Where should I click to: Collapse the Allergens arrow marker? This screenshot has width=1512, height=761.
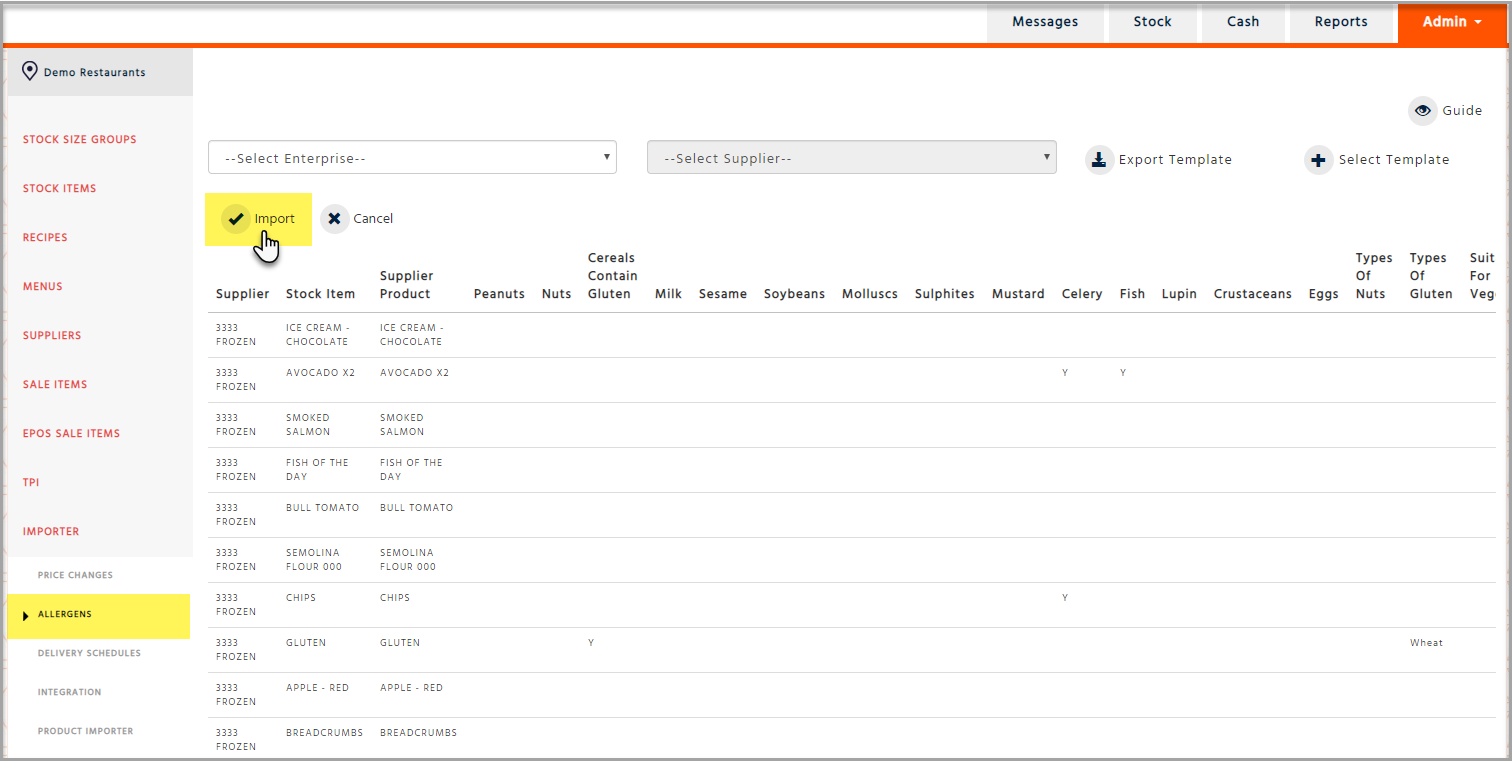(x=25, y=616)
